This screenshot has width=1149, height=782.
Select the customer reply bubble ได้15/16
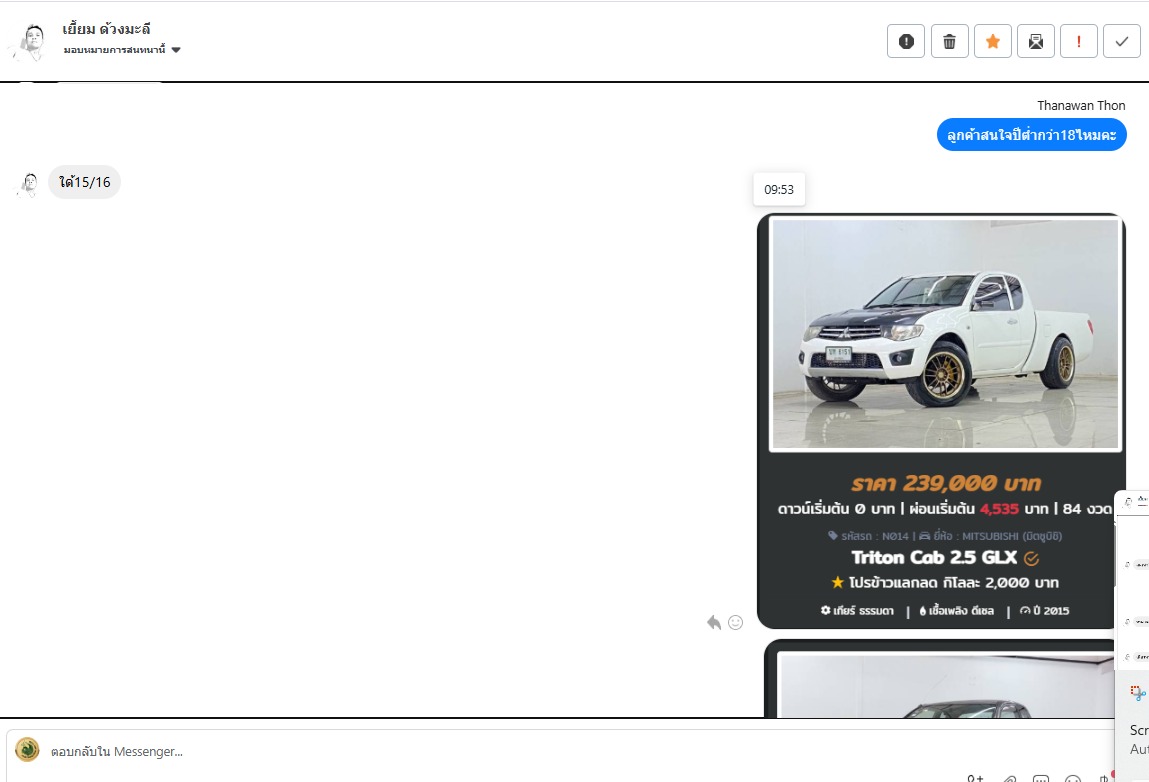pos(84,182)
